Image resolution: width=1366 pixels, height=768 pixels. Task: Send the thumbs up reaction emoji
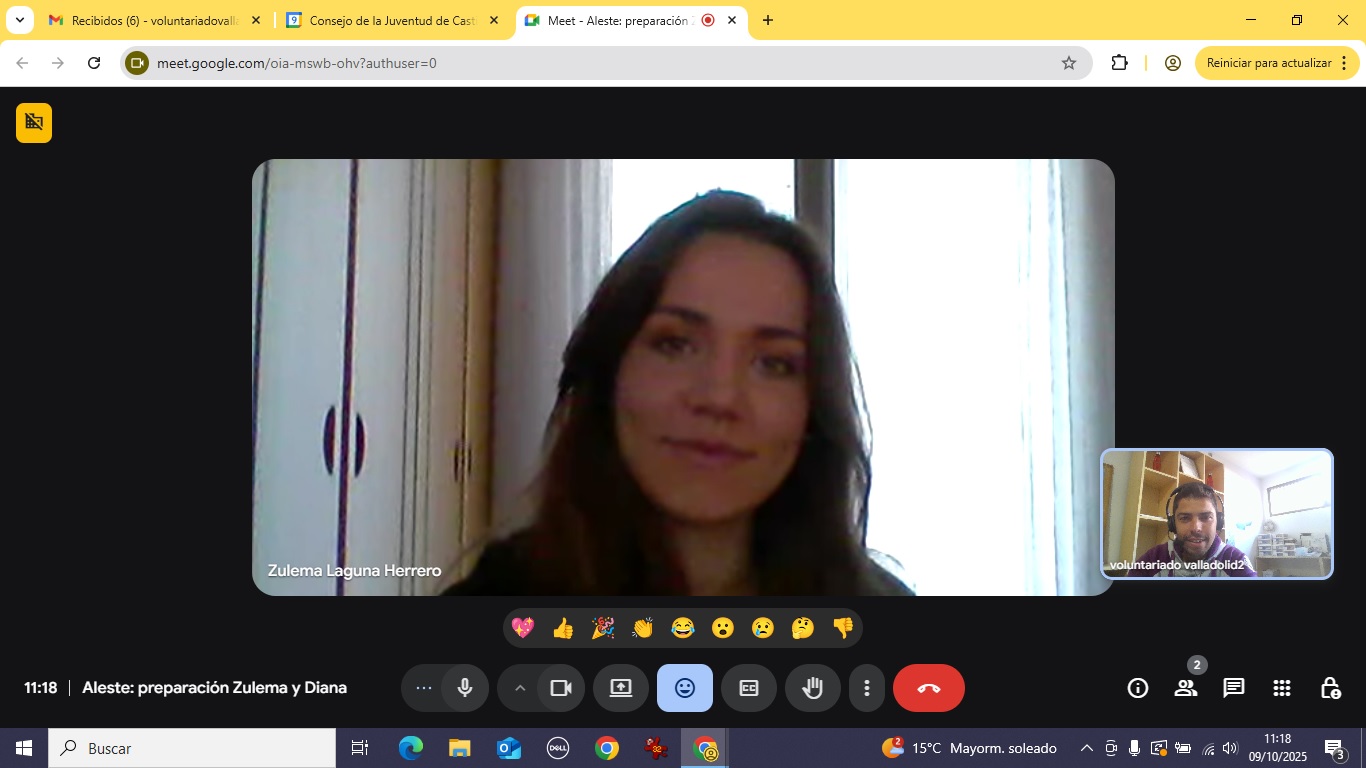click(x=563, y=628)
